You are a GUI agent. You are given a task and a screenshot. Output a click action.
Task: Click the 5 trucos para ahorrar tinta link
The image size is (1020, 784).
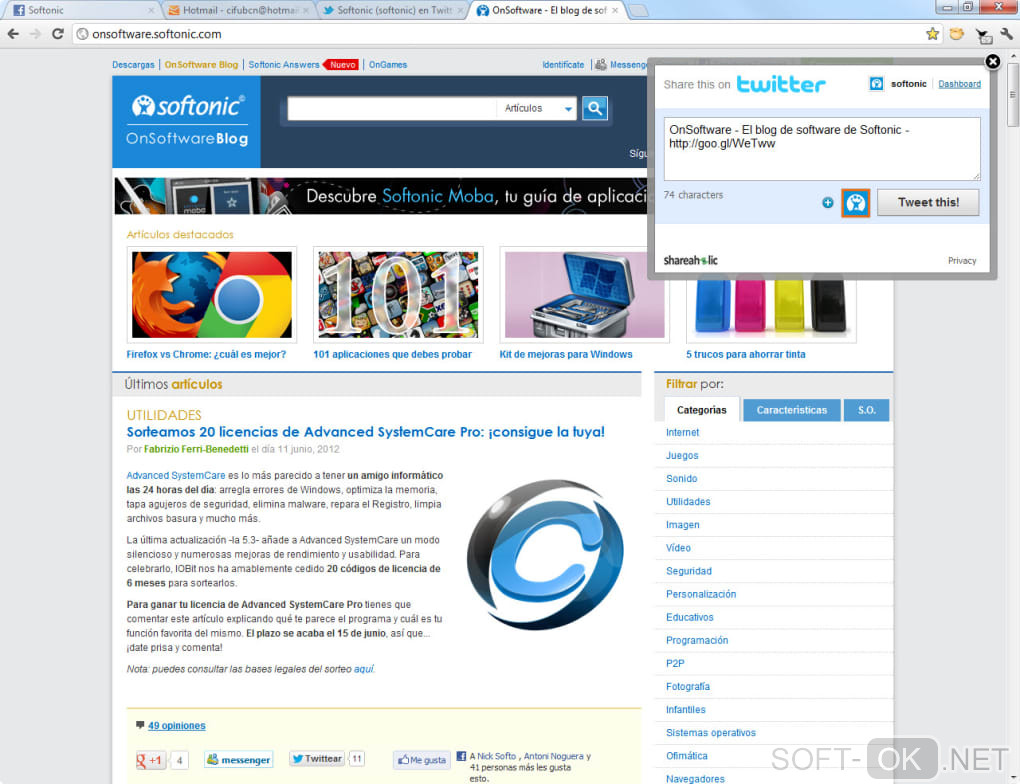coord(745,354)
